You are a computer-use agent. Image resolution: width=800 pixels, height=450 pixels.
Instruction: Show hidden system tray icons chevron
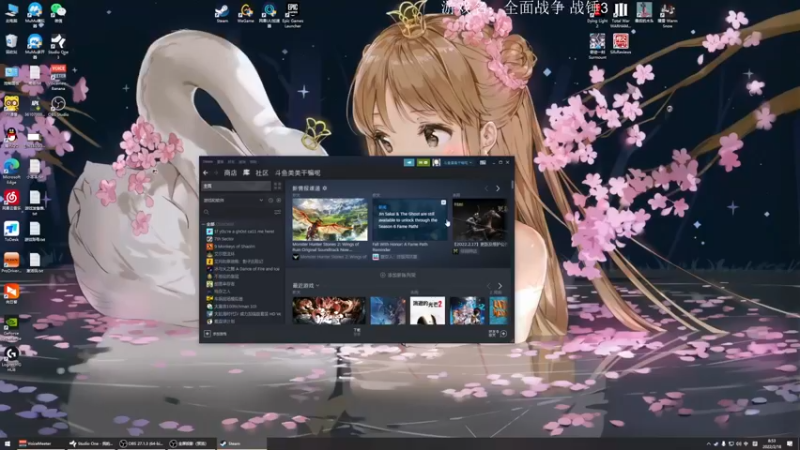point(708,444)
